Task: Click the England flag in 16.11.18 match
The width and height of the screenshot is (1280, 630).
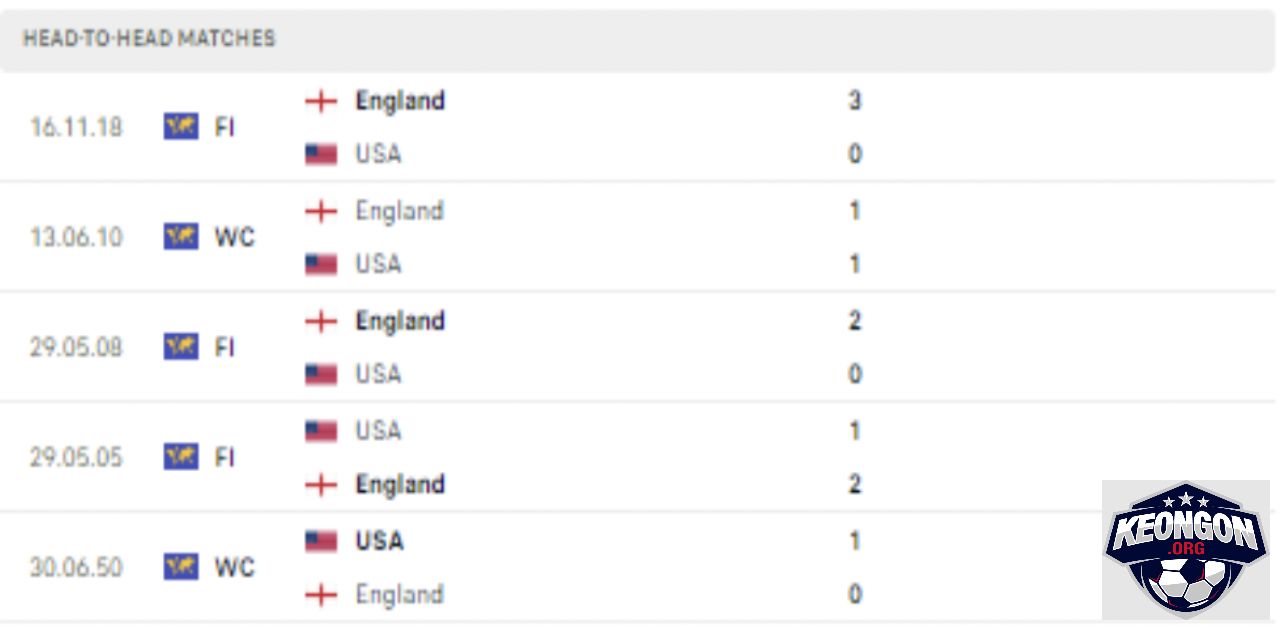Action: click(321, 101)
